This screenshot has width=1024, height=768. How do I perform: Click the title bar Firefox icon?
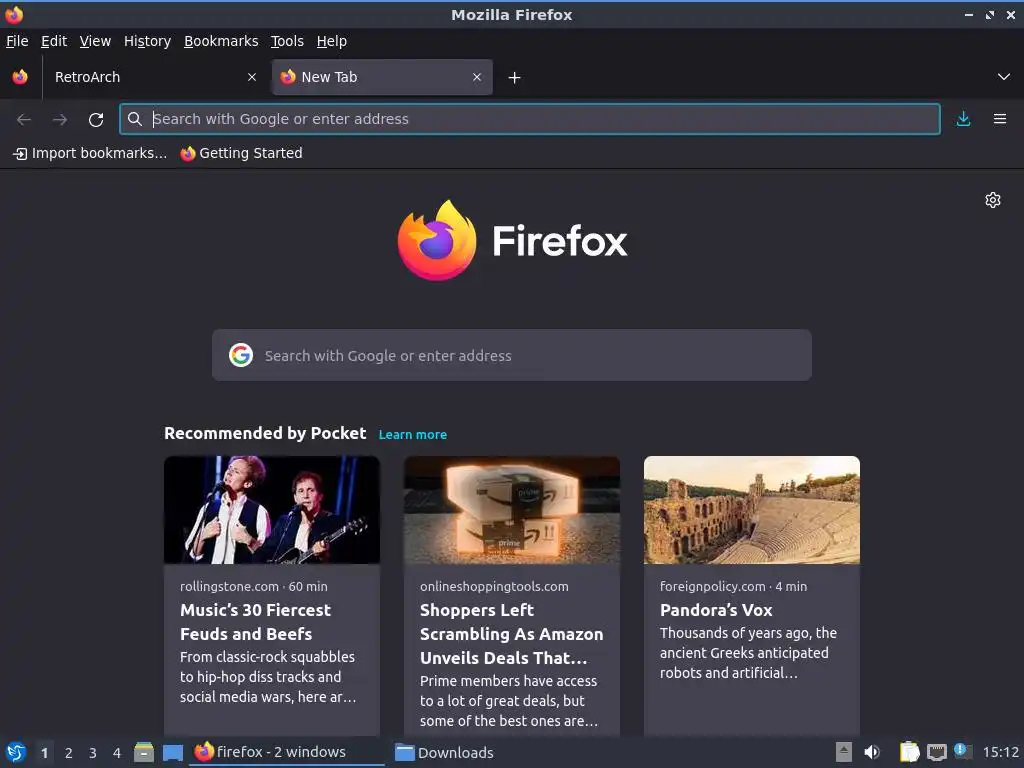(14, 14)
